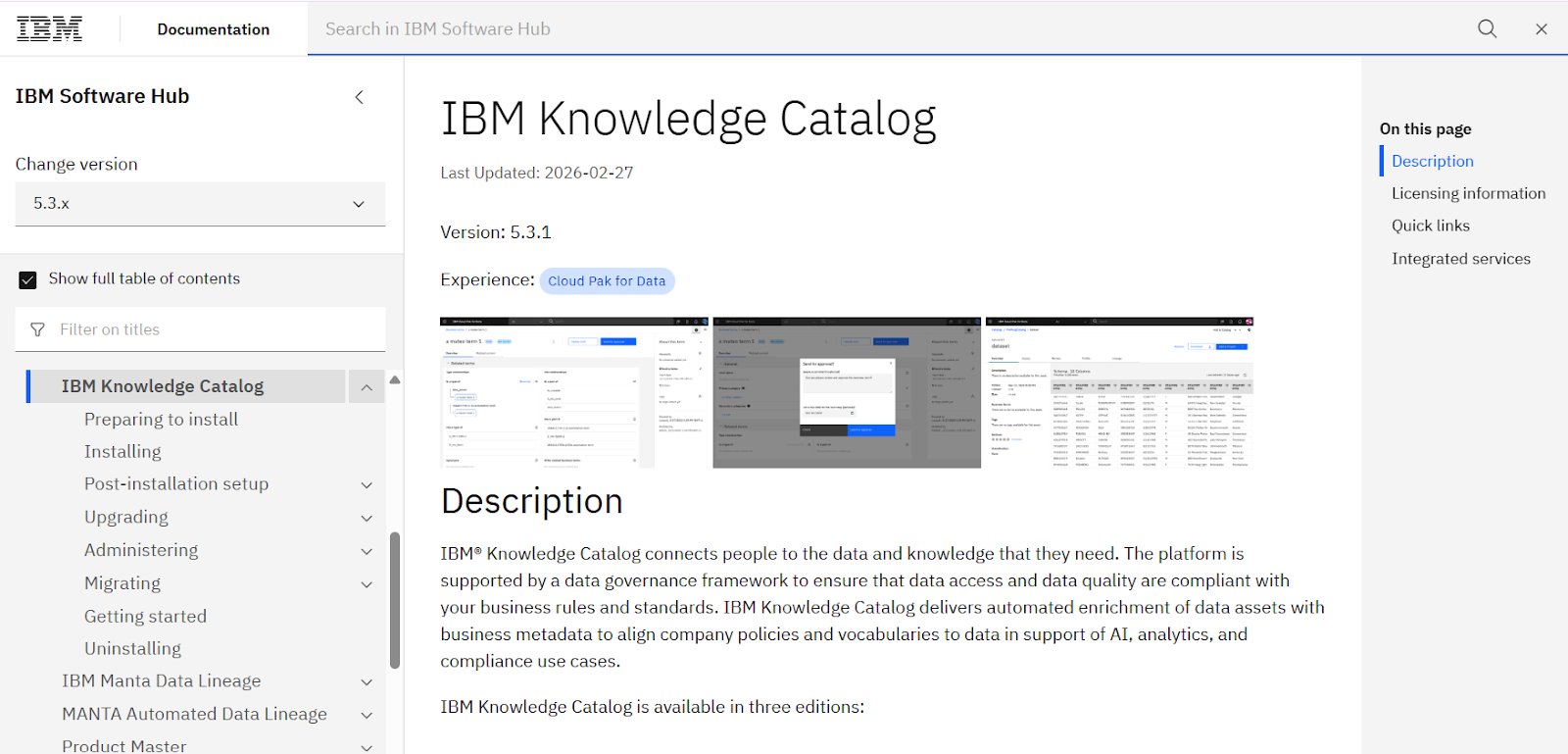Expand Post-installation setup section
This screenshot has width=1568, height=754.
pos(367,484)
